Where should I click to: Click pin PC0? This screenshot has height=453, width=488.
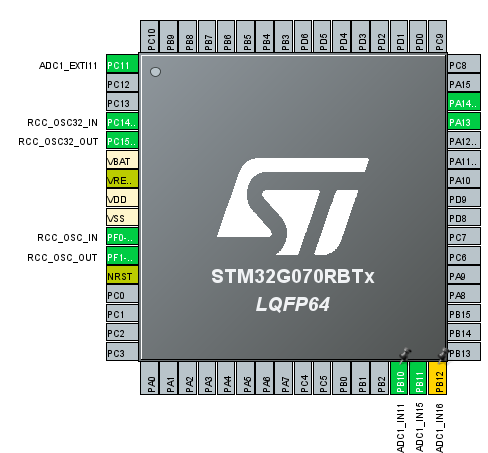coord(122,295)
